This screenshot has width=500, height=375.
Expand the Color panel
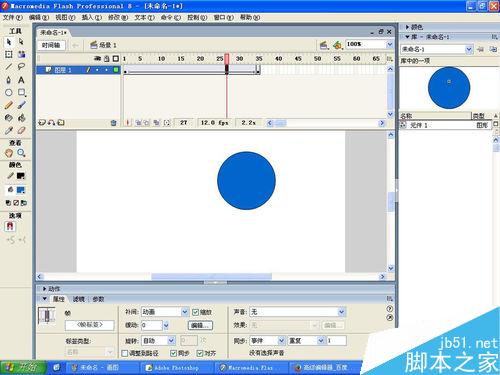[x=407, y=27]
